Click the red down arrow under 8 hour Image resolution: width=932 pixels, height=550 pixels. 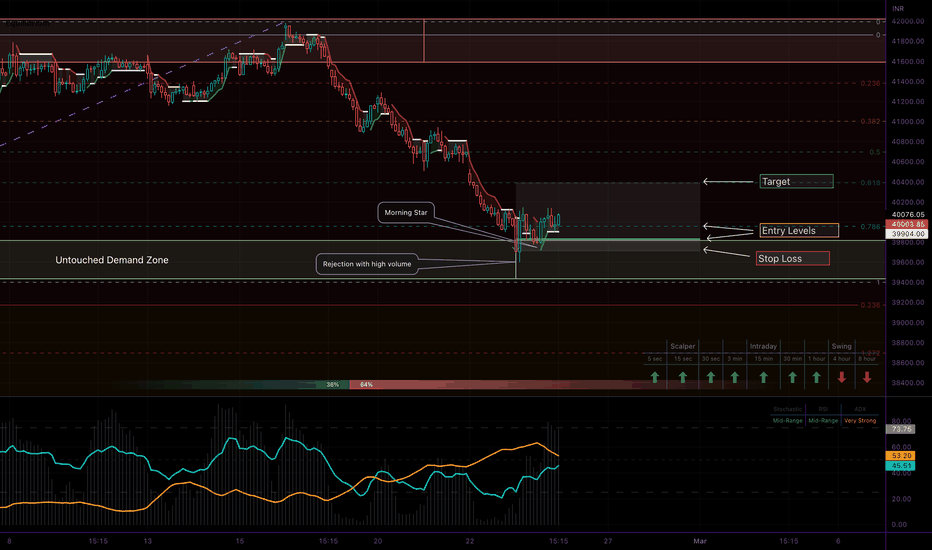pos(867,377)
